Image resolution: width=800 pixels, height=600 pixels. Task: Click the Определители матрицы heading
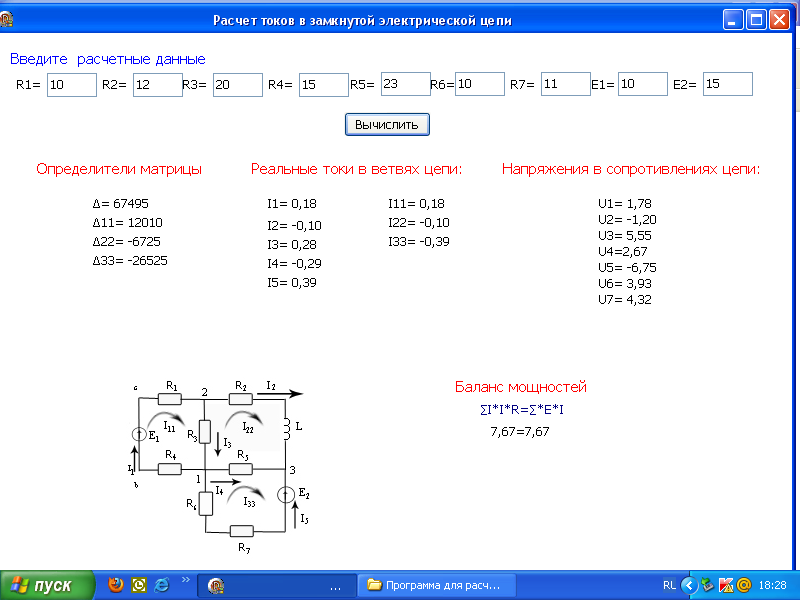[x=119, y=169]
